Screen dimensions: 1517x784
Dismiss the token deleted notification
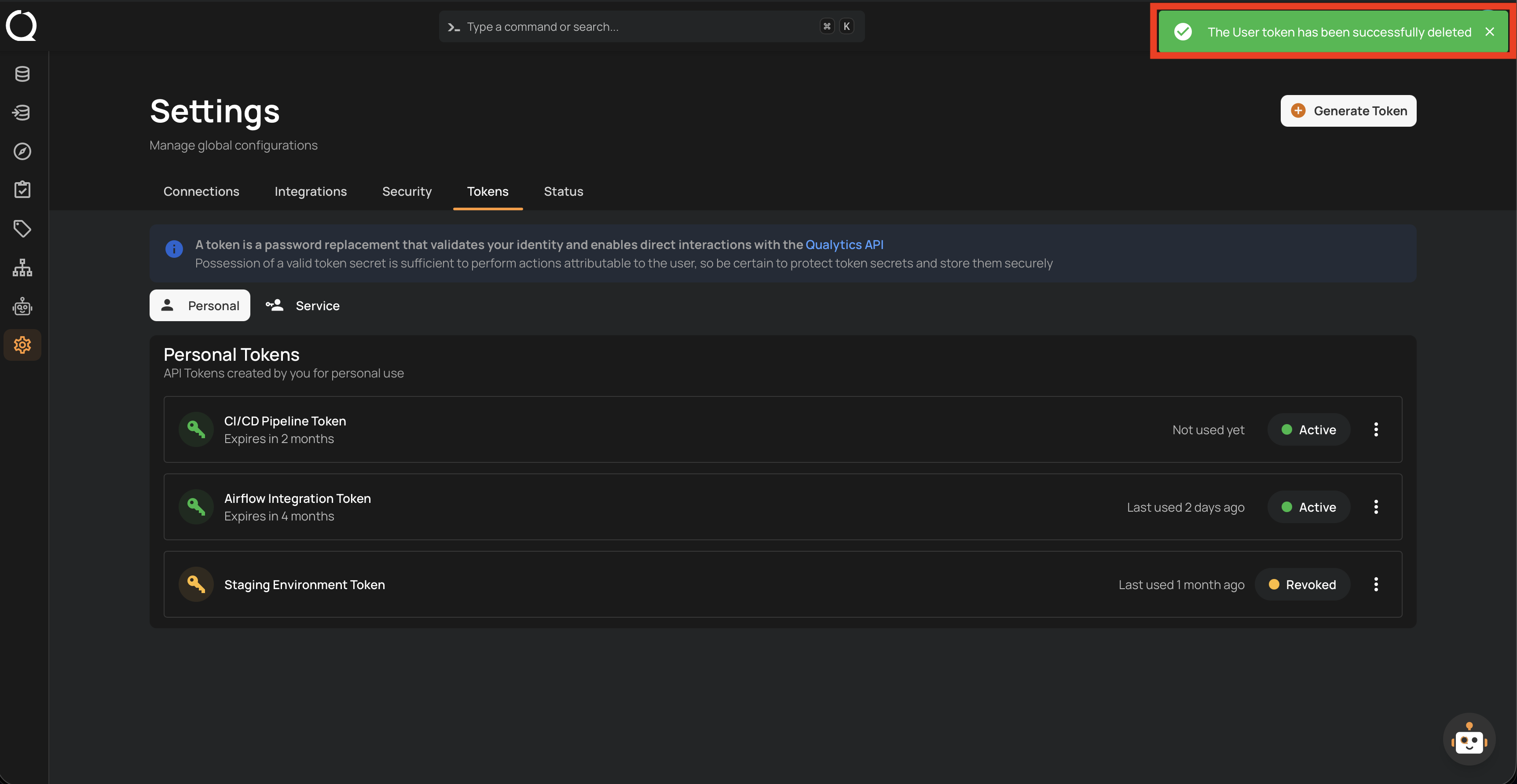pyautogui.click(x=1489, y=32)
